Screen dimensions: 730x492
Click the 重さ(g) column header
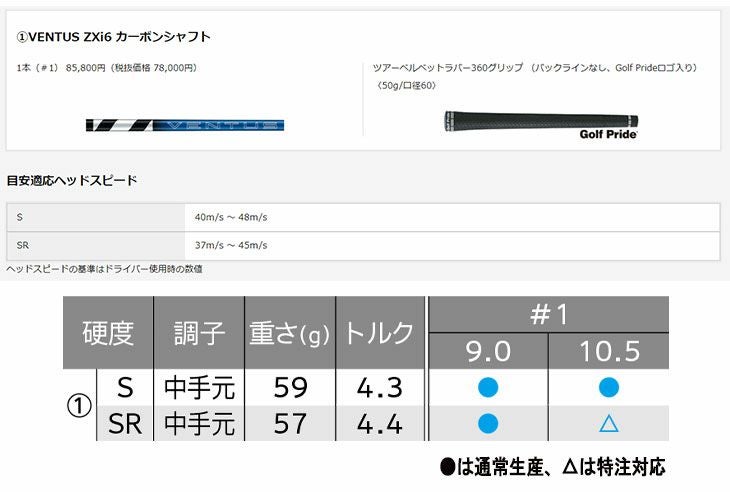coord(289,333)
